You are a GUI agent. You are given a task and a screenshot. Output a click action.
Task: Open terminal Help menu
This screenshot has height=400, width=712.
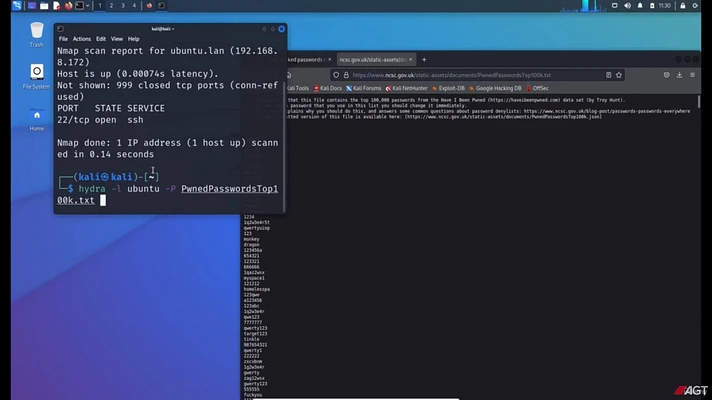[134, 39]
